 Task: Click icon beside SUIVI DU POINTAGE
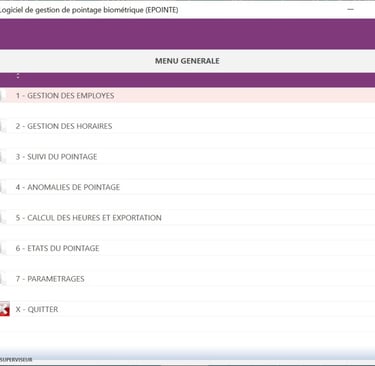click(x=3, y=157)
